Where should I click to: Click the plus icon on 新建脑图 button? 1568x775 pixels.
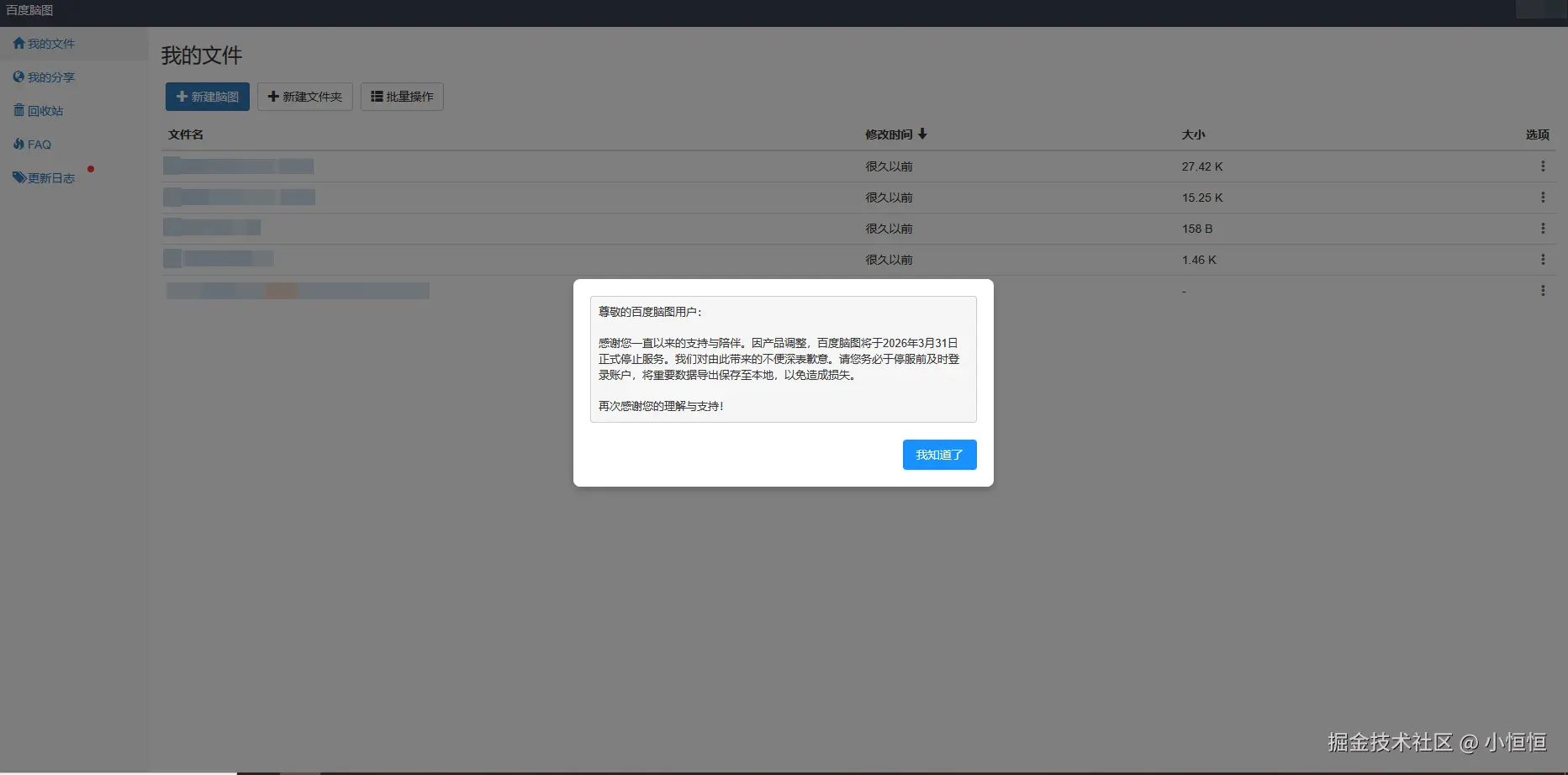(182, 97)
